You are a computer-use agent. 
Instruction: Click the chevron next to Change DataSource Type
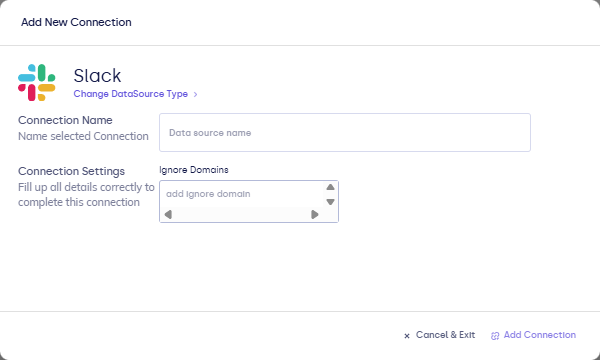point(195,94)
